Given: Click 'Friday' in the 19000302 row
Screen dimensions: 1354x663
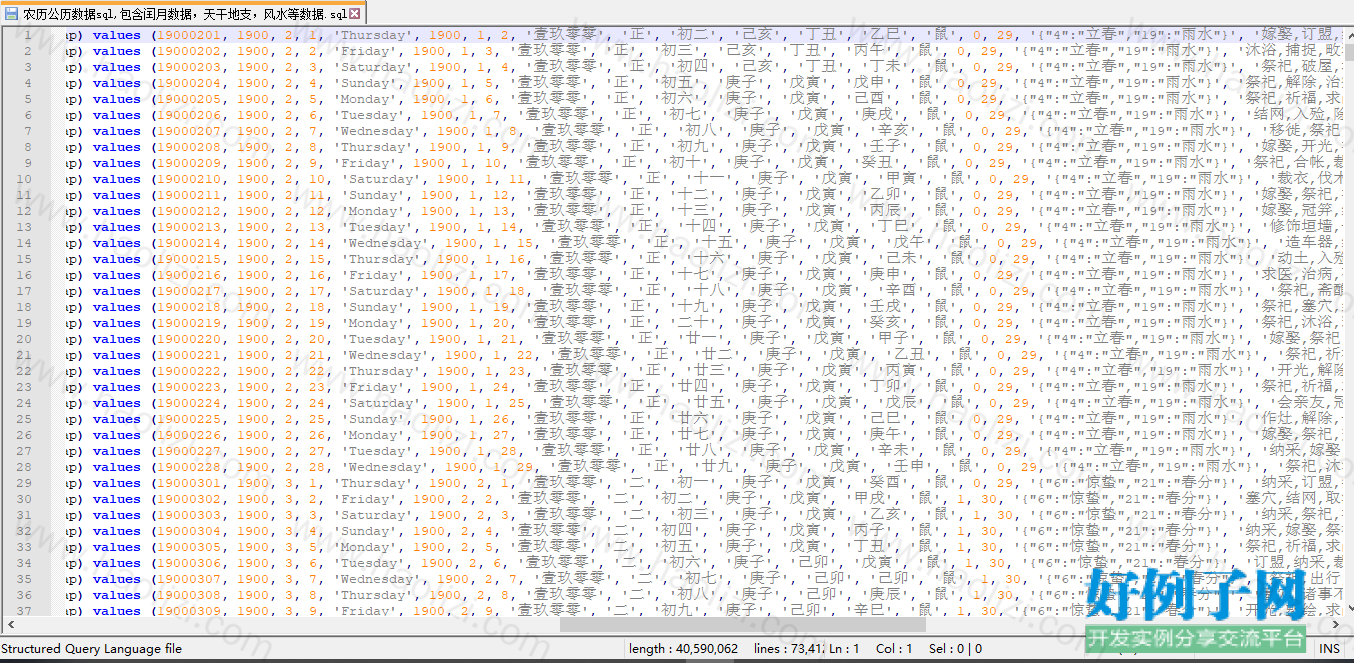Looking at the screenshot, I should (x=363, y=499).
